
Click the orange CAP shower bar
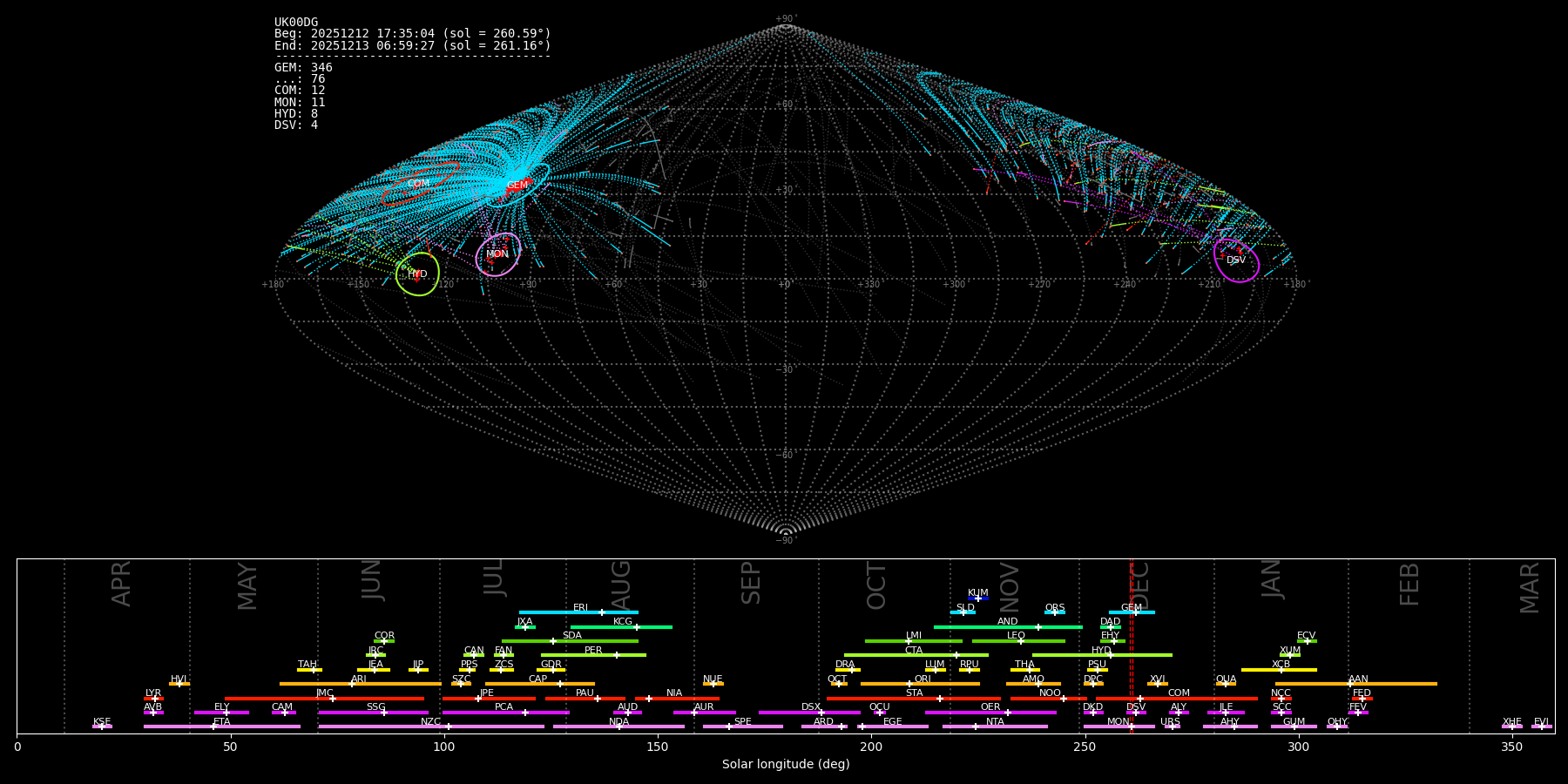click(540, 684)
